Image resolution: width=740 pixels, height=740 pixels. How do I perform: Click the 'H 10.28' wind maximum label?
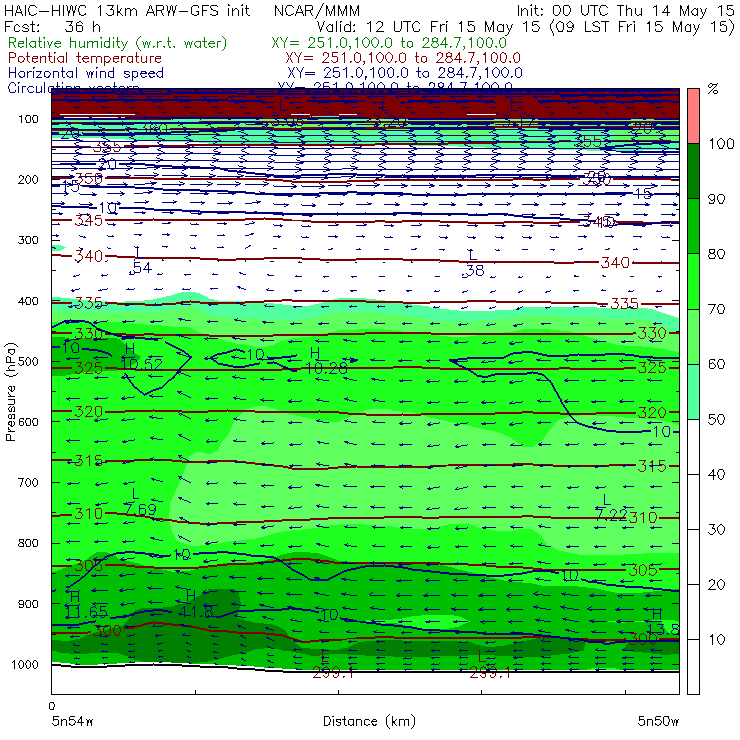click(327, 361)
